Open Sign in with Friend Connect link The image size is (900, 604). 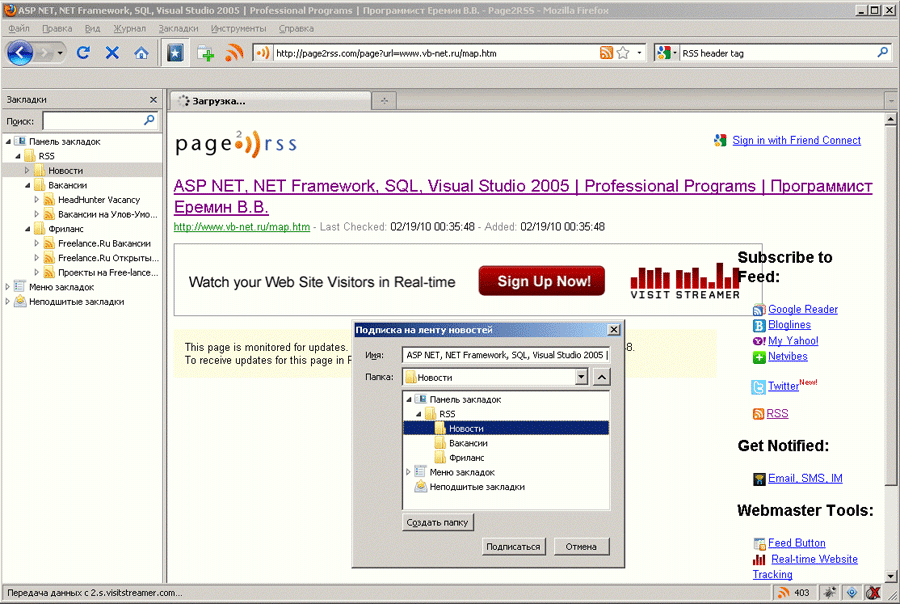point(796,140)
